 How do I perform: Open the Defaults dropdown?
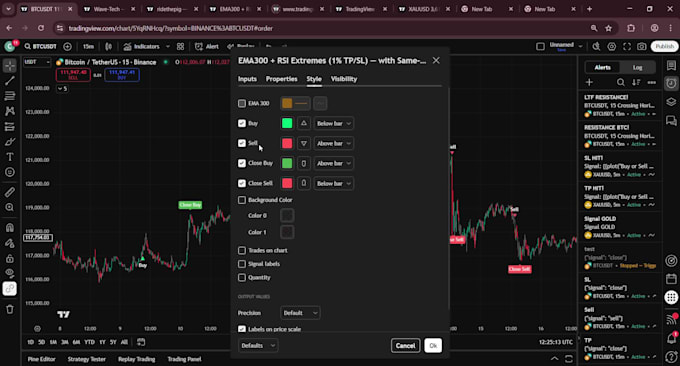coord(258,346)
